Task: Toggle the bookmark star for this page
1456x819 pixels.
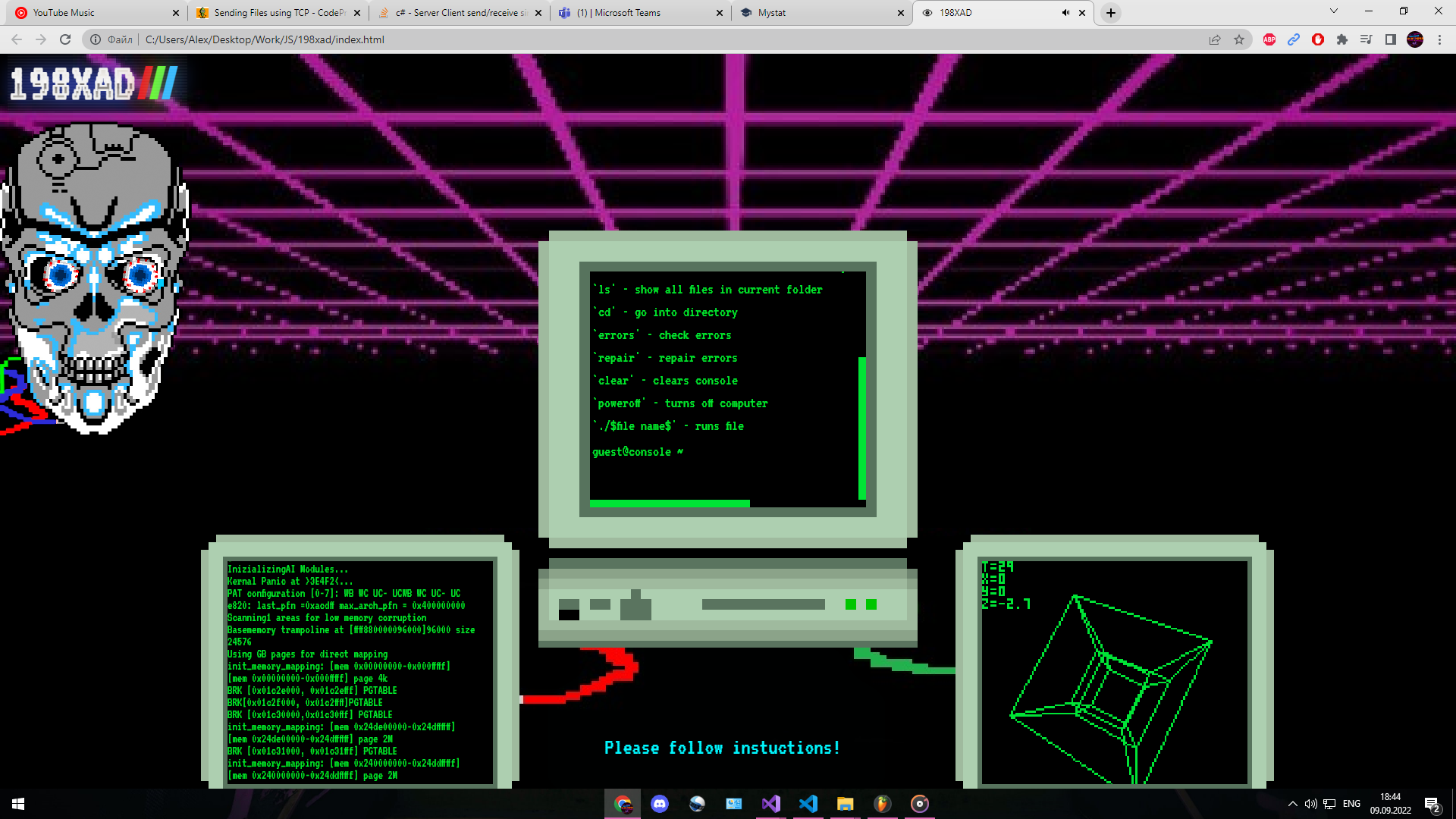Action: (x=1239, y=39)
